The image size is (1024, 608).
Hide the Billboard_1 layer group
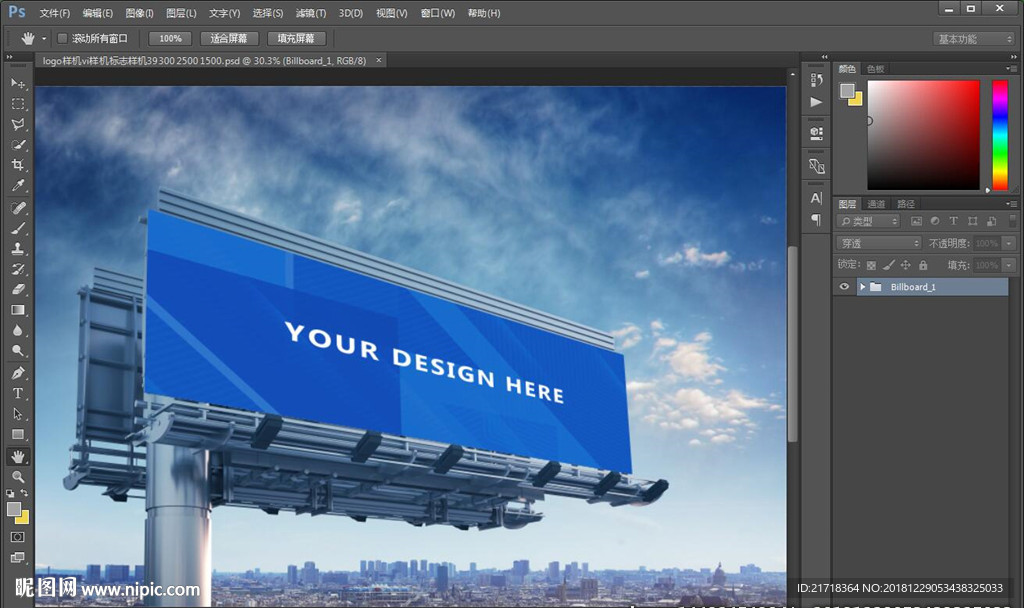pos(845,287)
